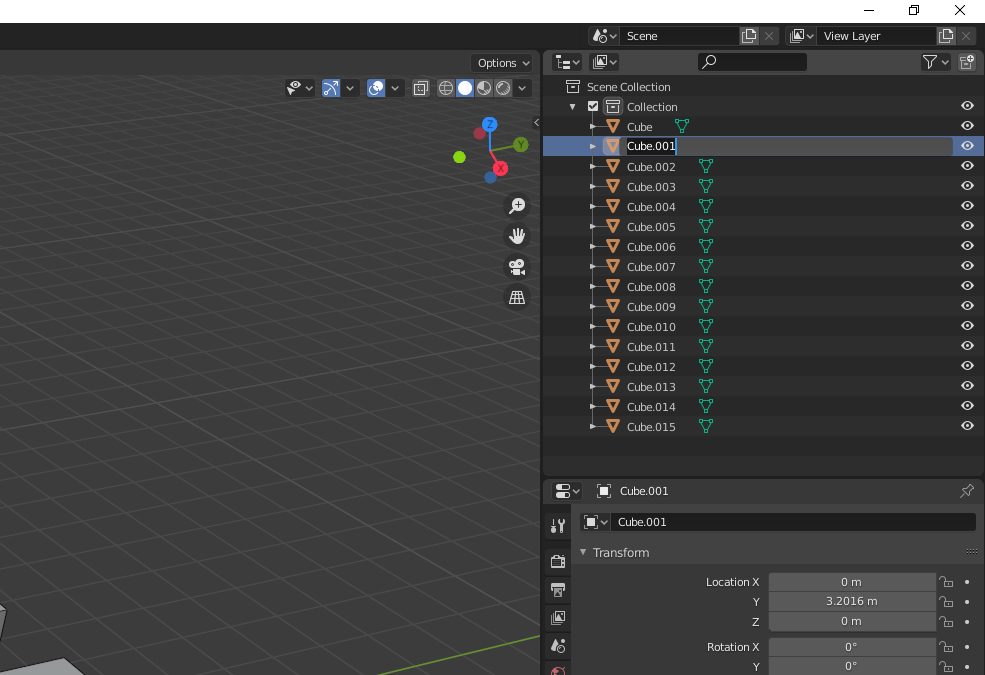Lock the Location X value
985x675 pixels.
[x=946, y=582]
